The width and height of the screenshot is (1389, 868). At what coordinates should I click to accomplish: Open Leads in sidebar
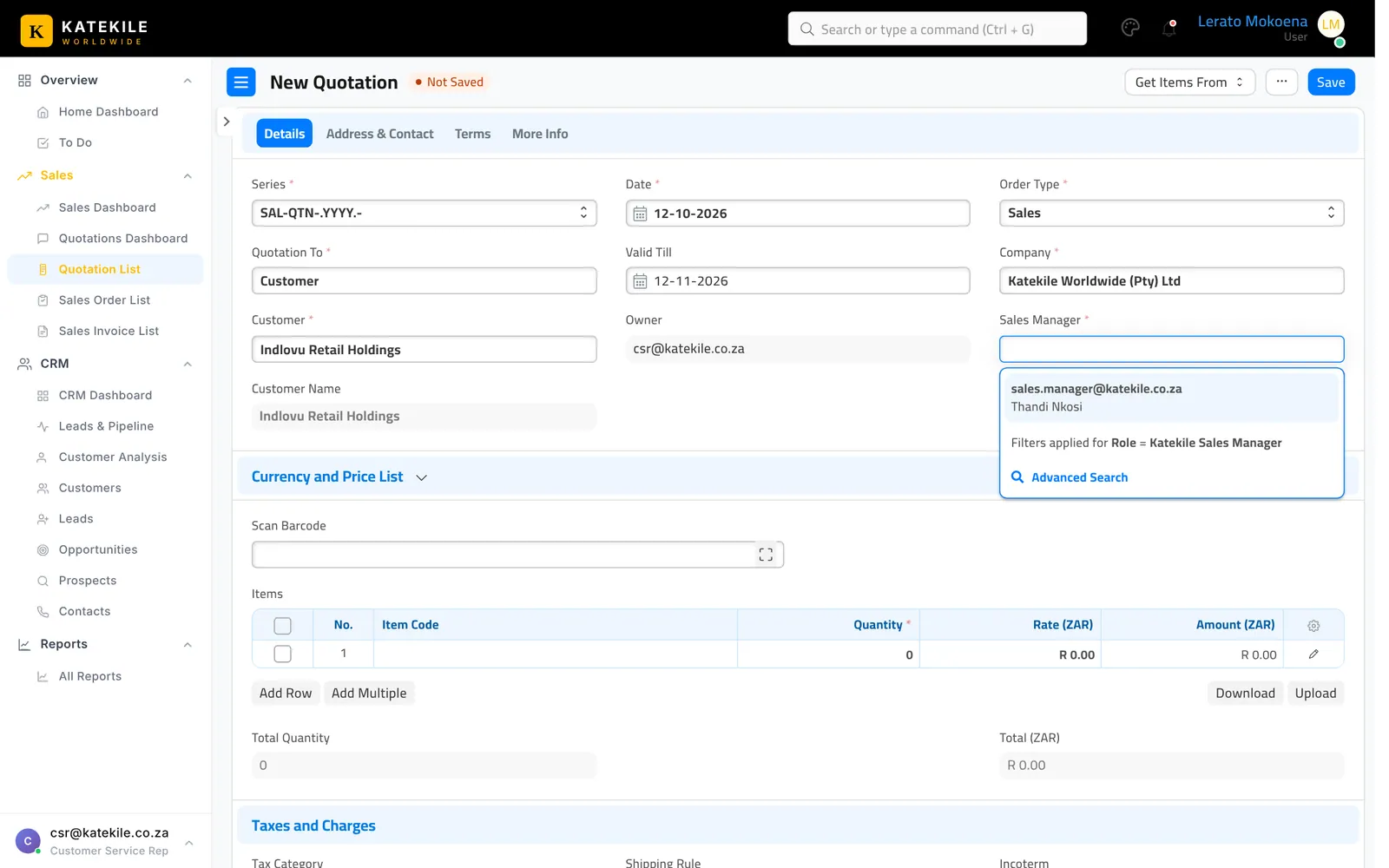(x=76, y=519)
